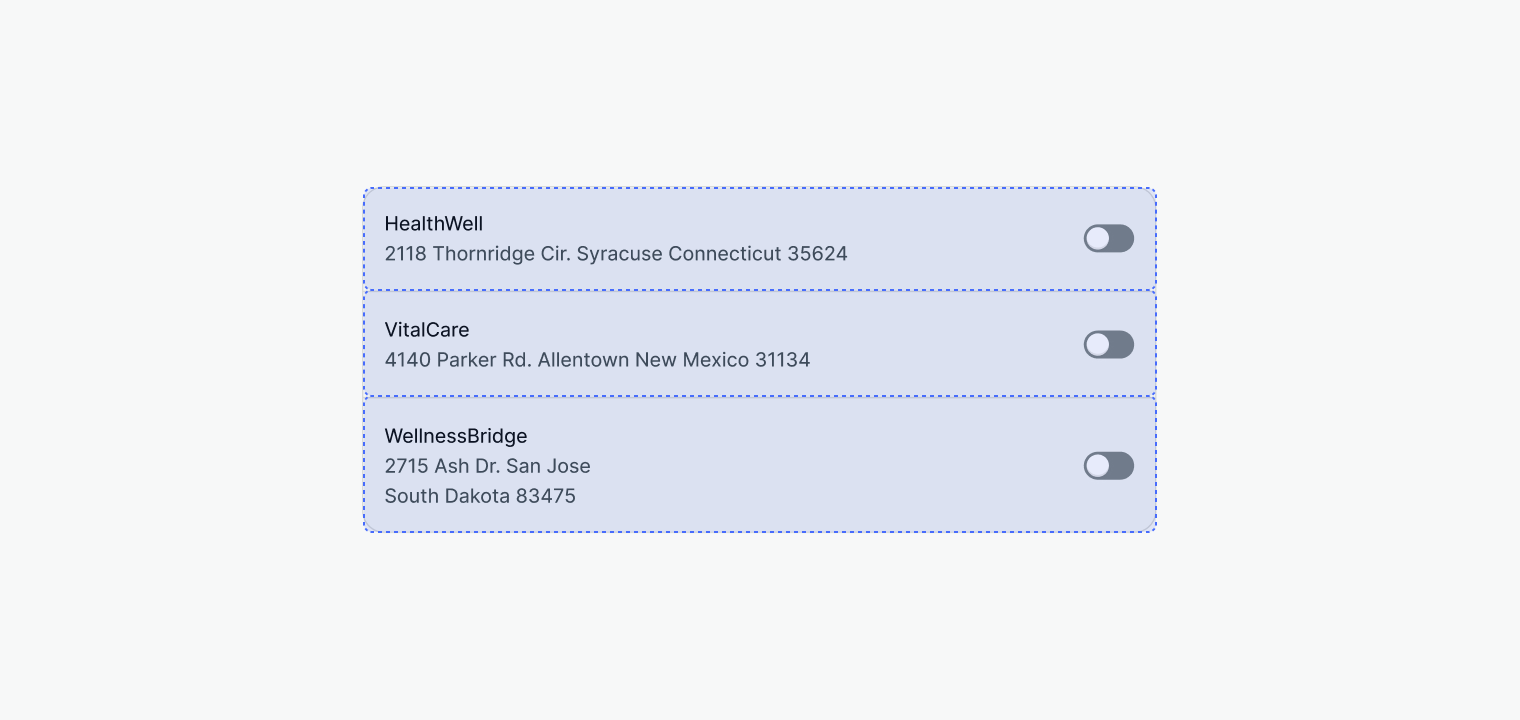Viewport: 1520px width, 720px height.
Task: Select the 4140 Parker Rd. street text
Action: [458, 360]
